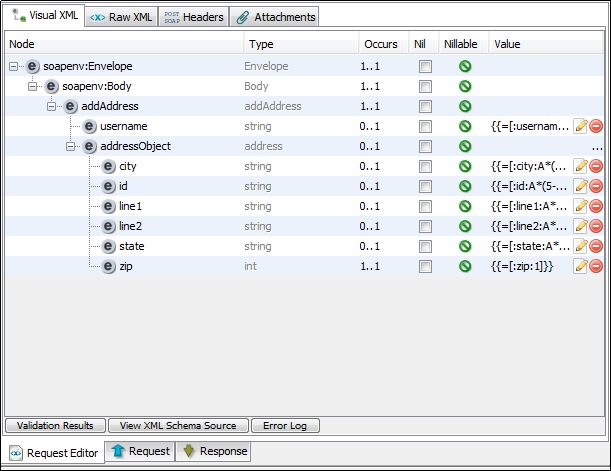This screenshot has width=611, height=471.
Task: Open the Validation Results panel
Action: (x=55, y=425)
